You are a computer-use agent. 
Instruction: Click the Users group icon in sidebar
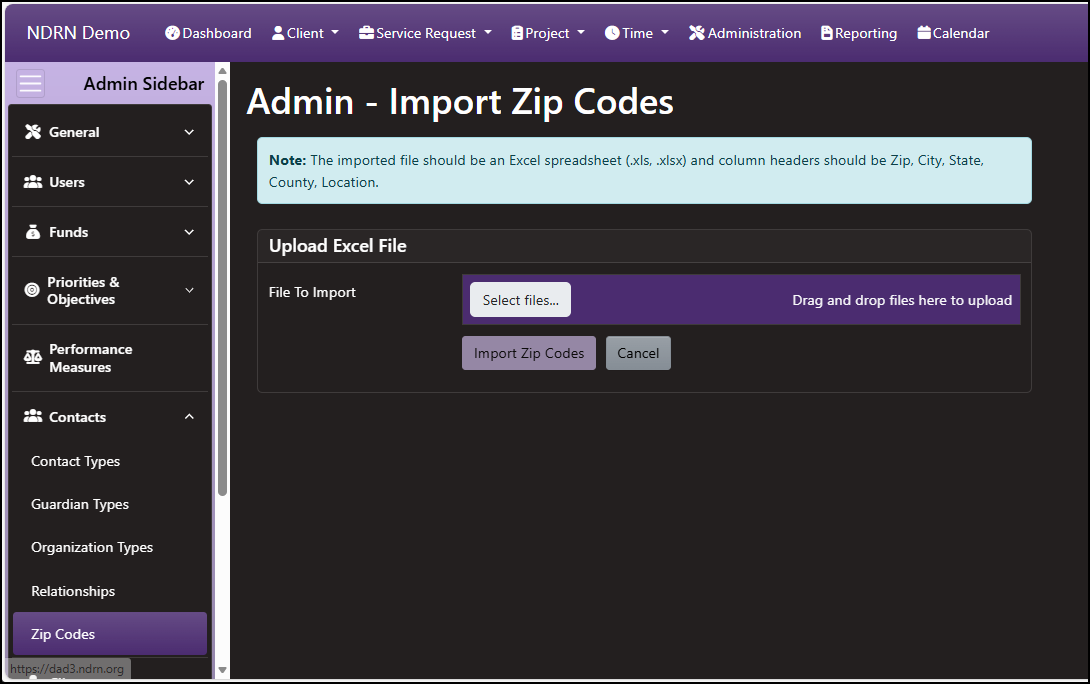coord(33,182)
